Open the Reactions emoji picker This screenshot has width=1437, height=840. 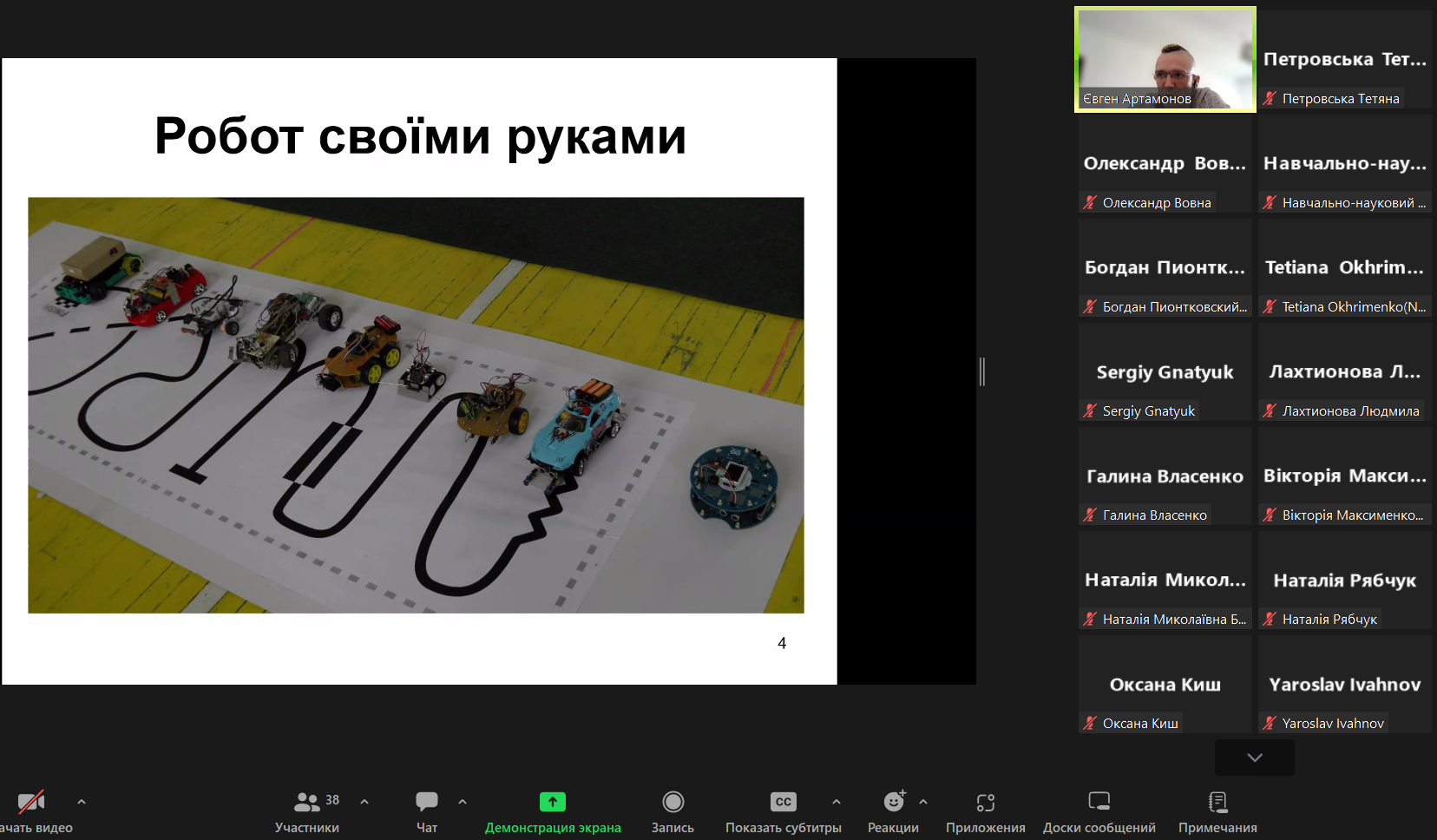pos(893,802)
